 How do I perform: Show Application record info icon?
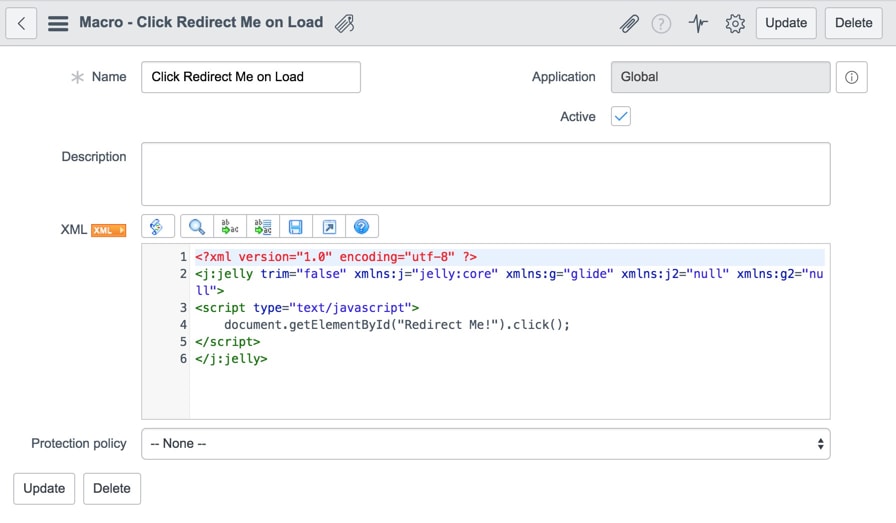tap(851, 77)
